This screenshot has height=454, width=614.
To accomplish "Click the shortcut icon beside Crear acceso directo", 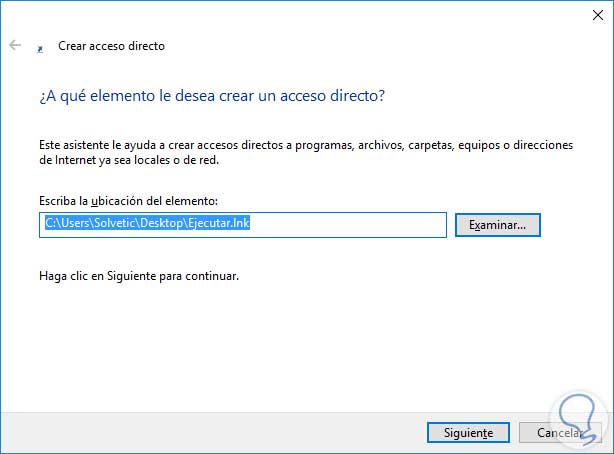I will pyautogui.click(x=40, y=47).
